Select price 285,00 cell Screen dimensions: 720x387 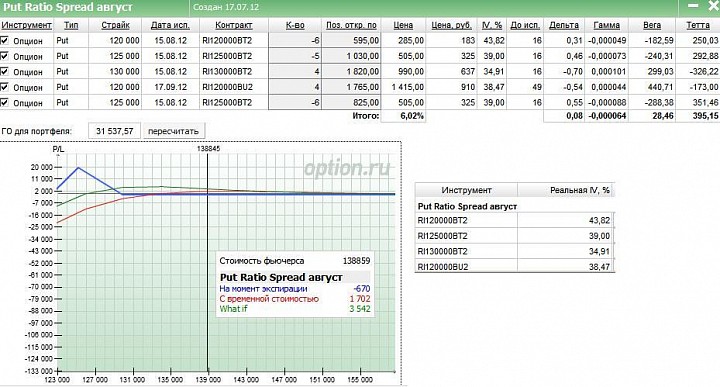(403, 41)
